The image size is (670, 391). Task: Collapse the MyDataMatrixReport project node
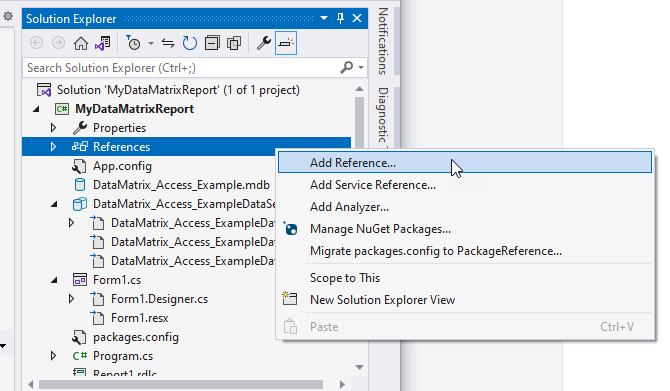[x=37, y=109]
